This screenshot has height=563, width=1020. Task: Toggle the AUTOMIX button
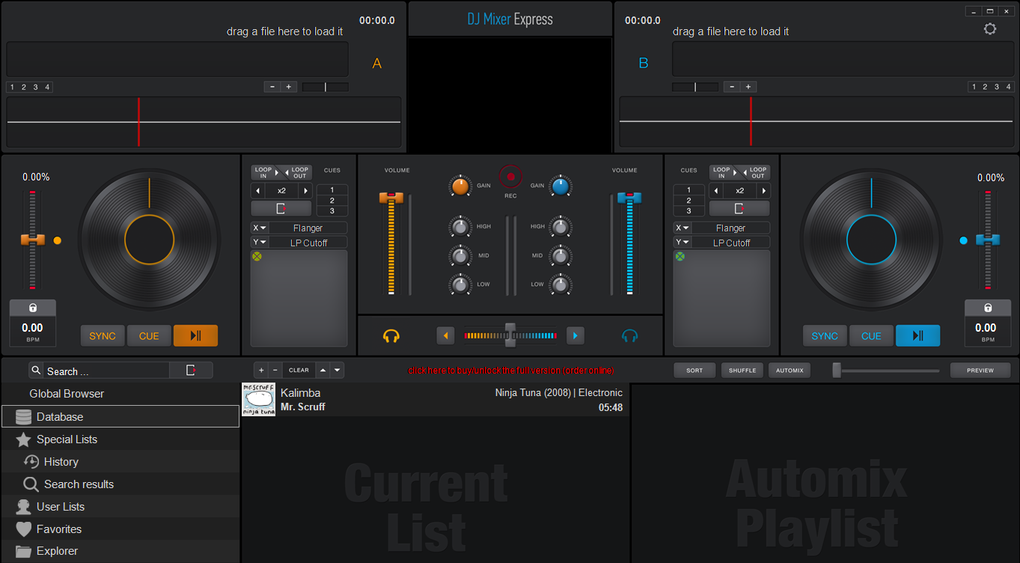pos(790,370)
